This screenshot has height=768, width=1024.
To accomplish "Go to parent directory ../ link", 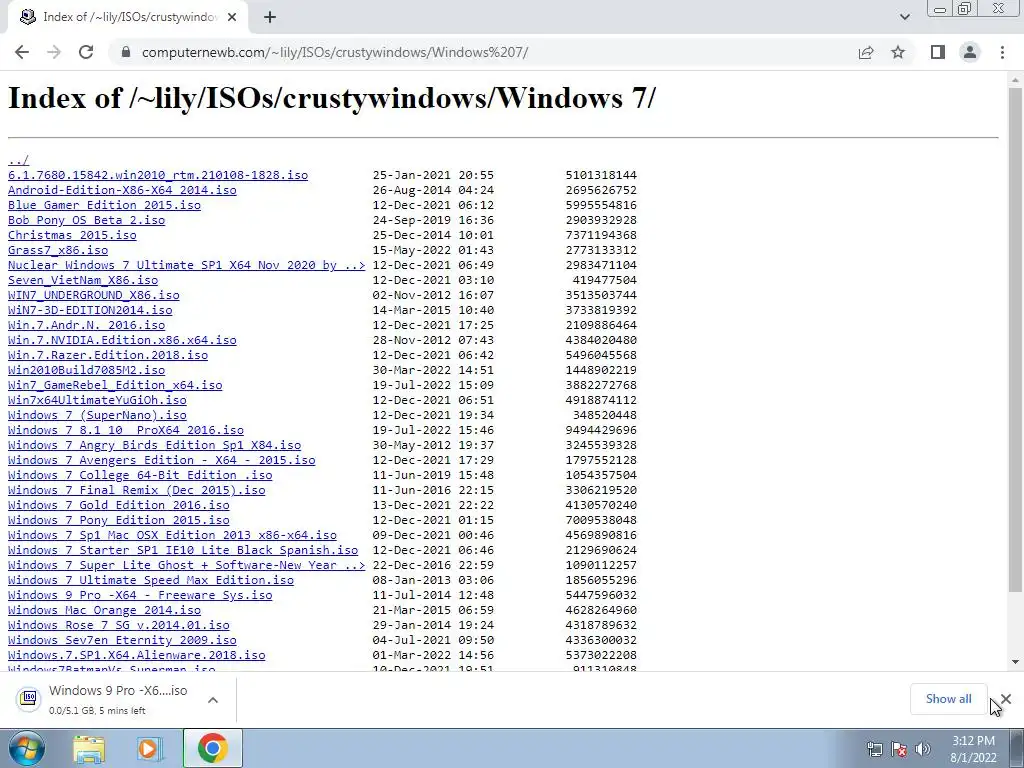I will click(18, 160).
